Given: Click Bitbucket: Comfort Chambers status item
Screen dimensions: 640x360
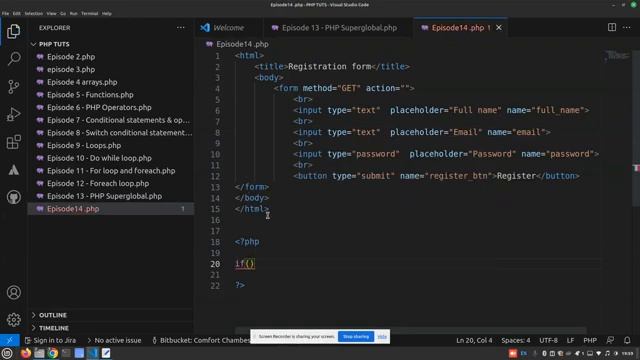Looking at the screenshot, I should coord(201,340).
